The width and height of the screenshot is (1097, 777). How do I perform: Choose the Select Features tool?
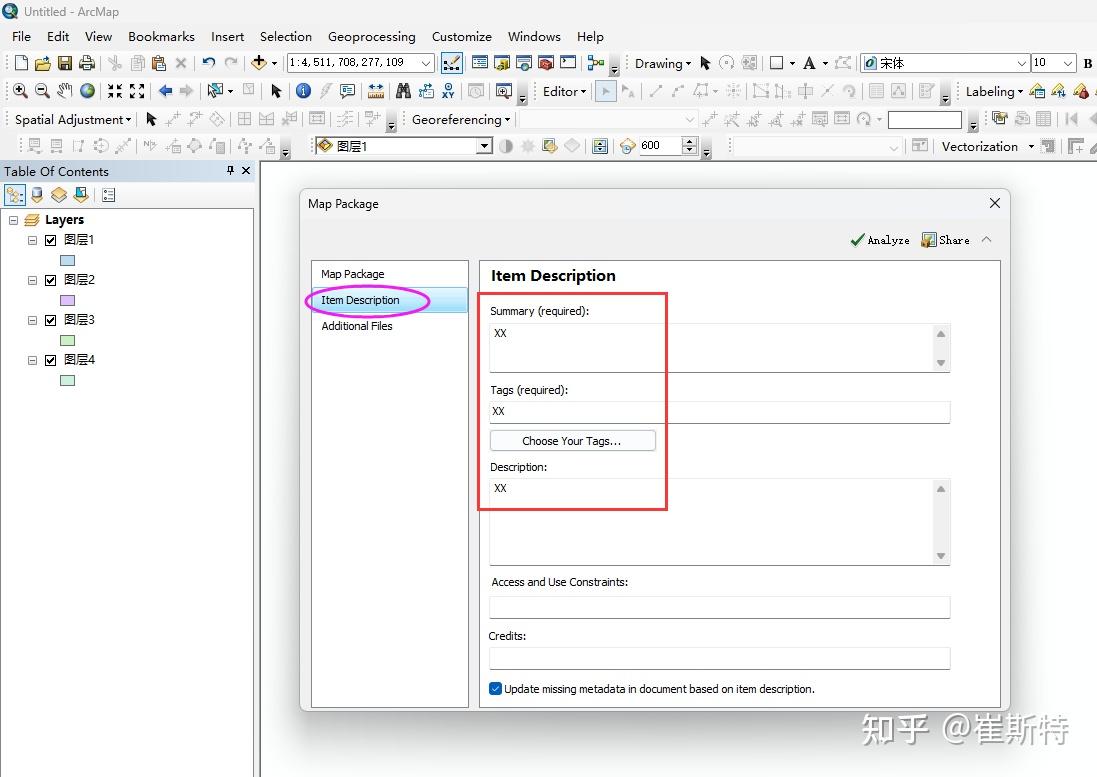point(215,91)
